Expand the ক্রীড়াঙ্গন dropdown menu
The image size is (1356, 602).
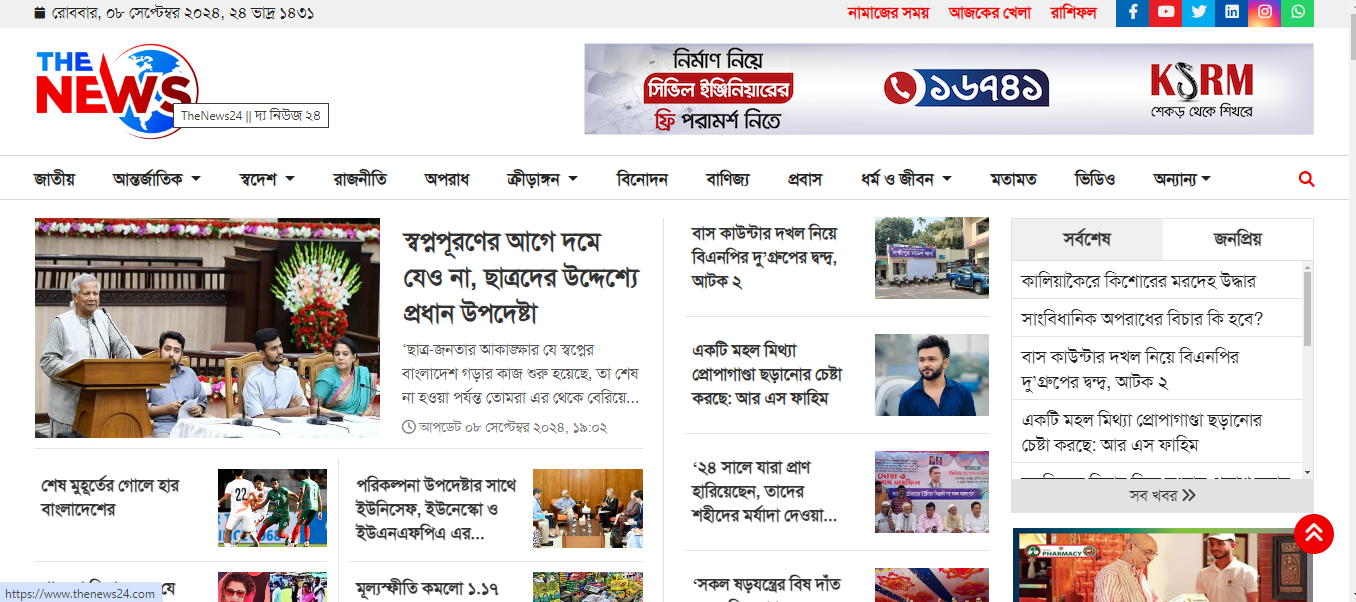tap(542, 179)
